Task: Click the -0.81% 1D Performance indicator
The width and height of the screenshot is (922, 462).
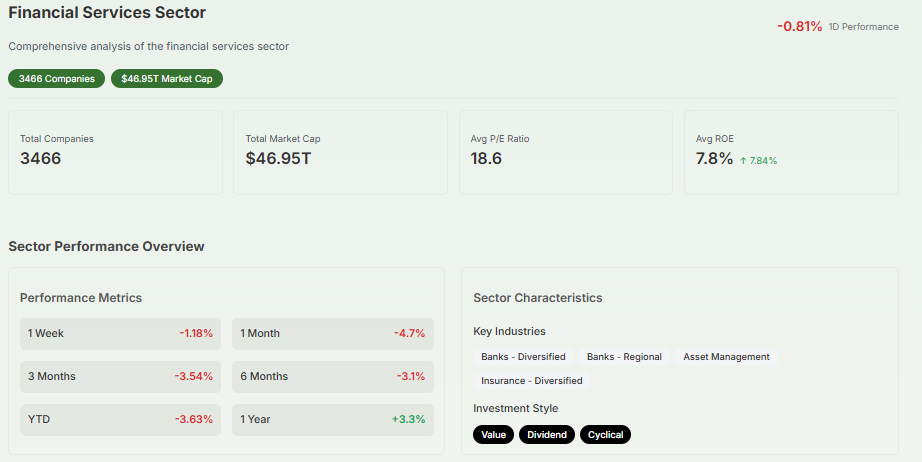Action: 837,26
